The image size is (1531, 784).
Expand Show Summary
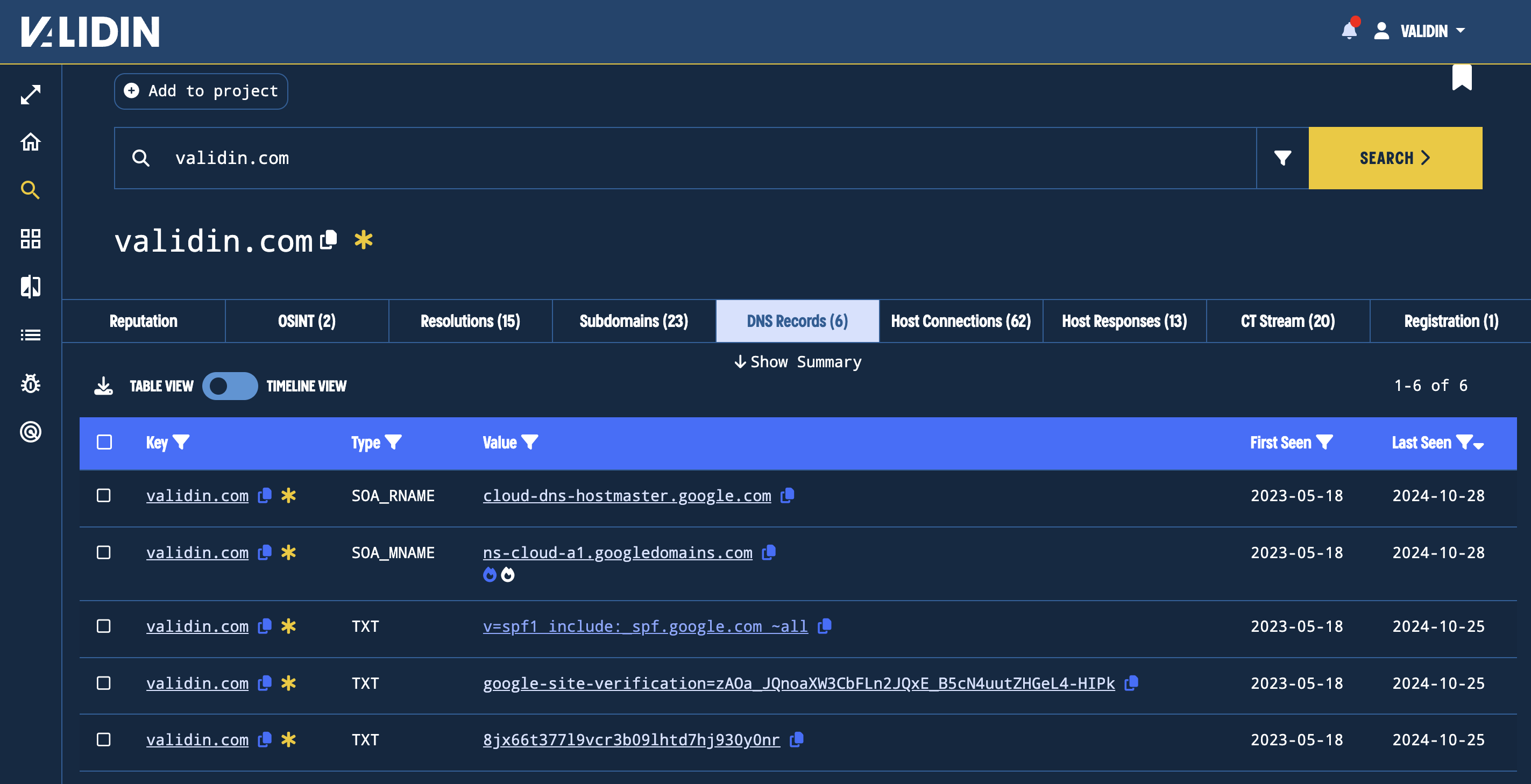[798, 362]
